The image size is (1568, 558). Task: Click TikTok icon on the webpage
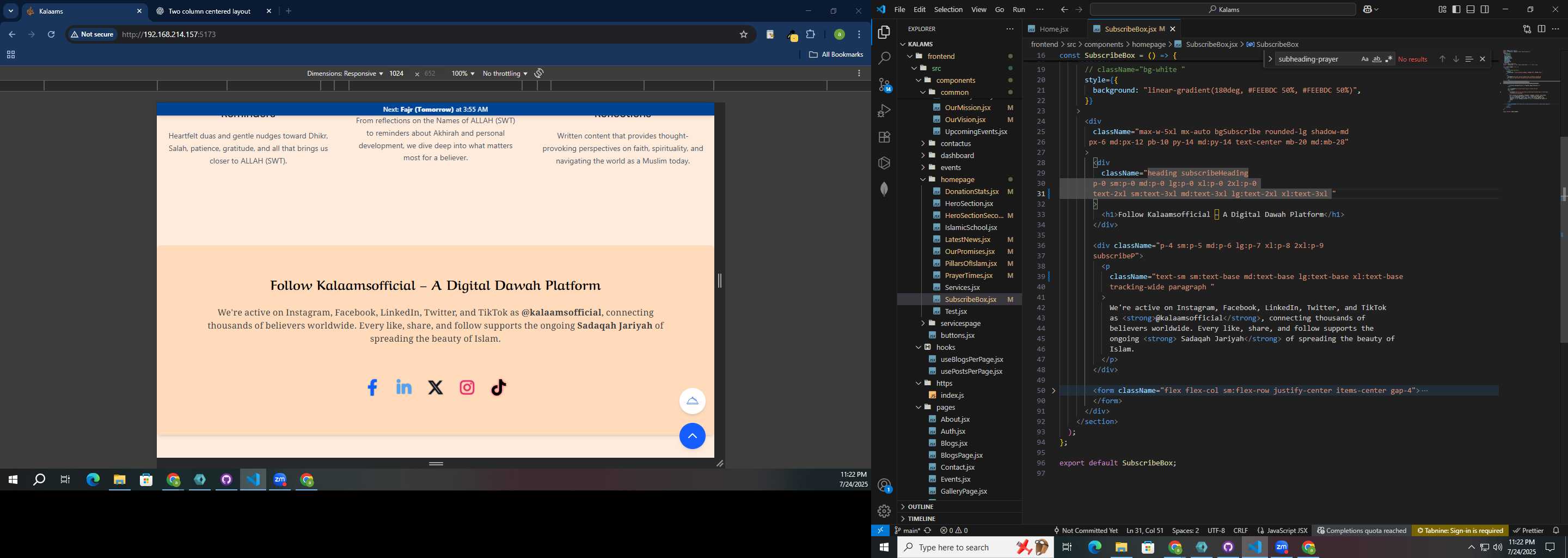[499, 387]
